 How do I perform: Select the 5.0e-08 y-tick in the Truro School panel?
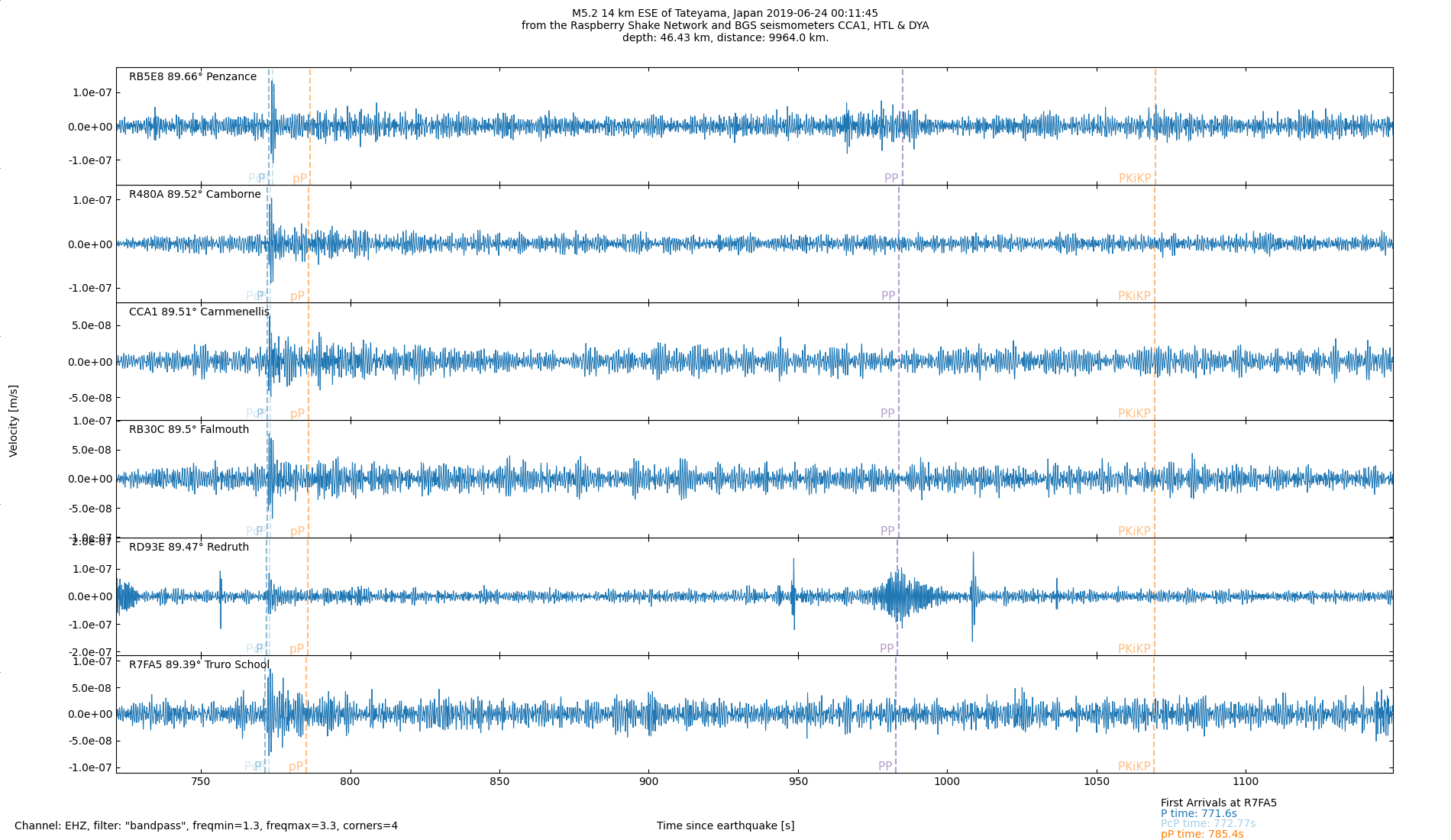[x=92, y=688]
